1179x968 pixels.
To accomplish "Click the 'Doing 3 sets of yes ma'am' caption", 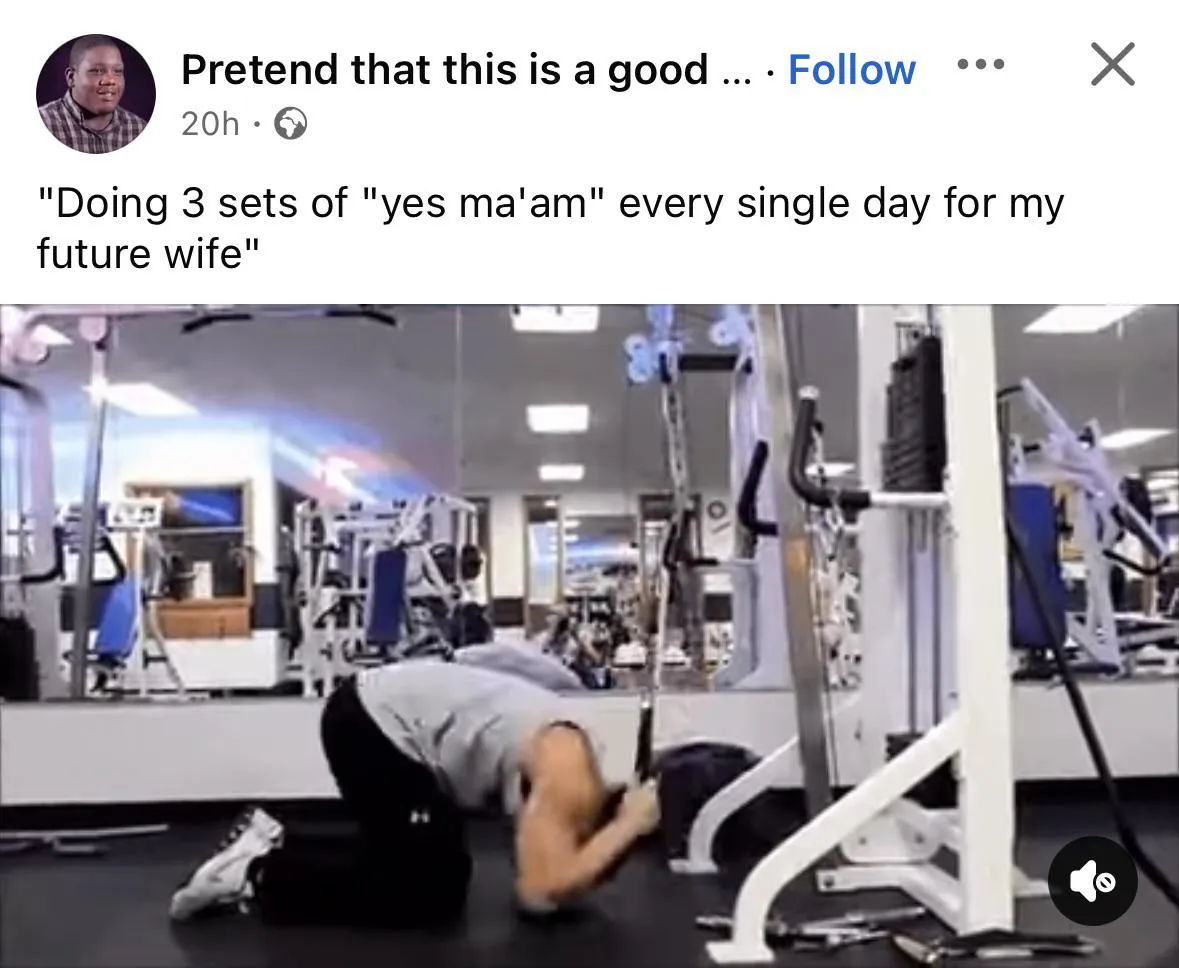I will pos(550,227).
